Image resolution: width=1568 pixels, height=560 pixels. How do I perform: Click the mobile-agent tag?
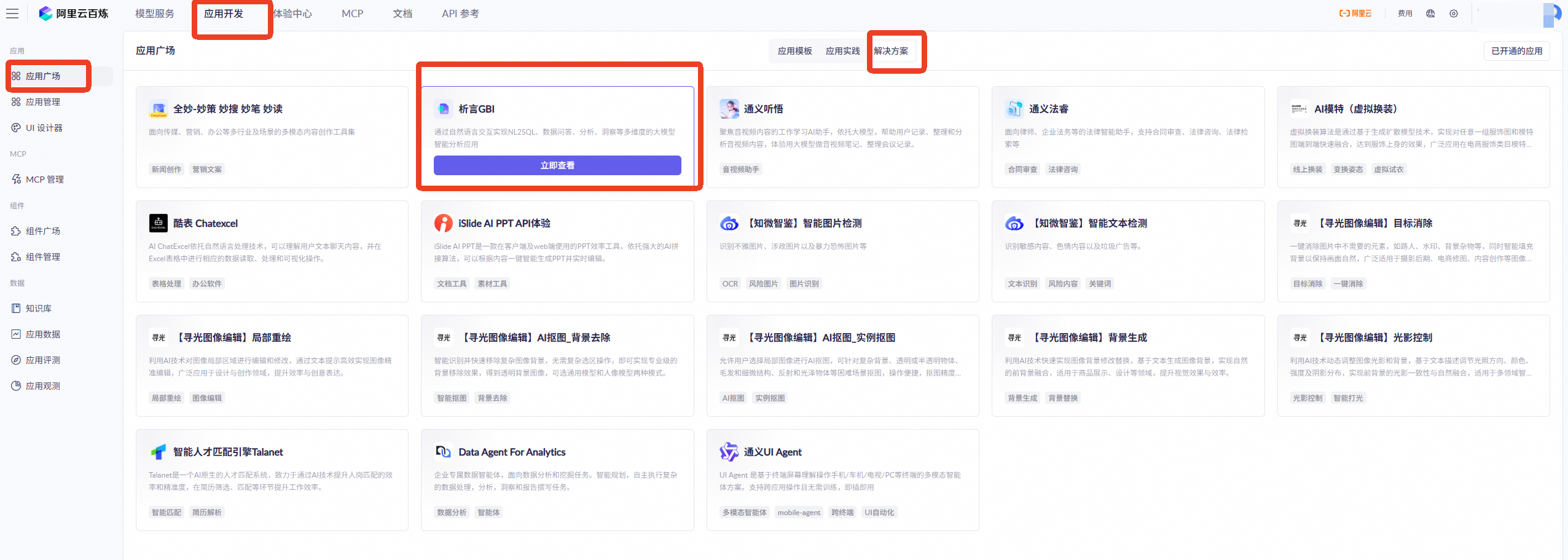pos(799,512)
